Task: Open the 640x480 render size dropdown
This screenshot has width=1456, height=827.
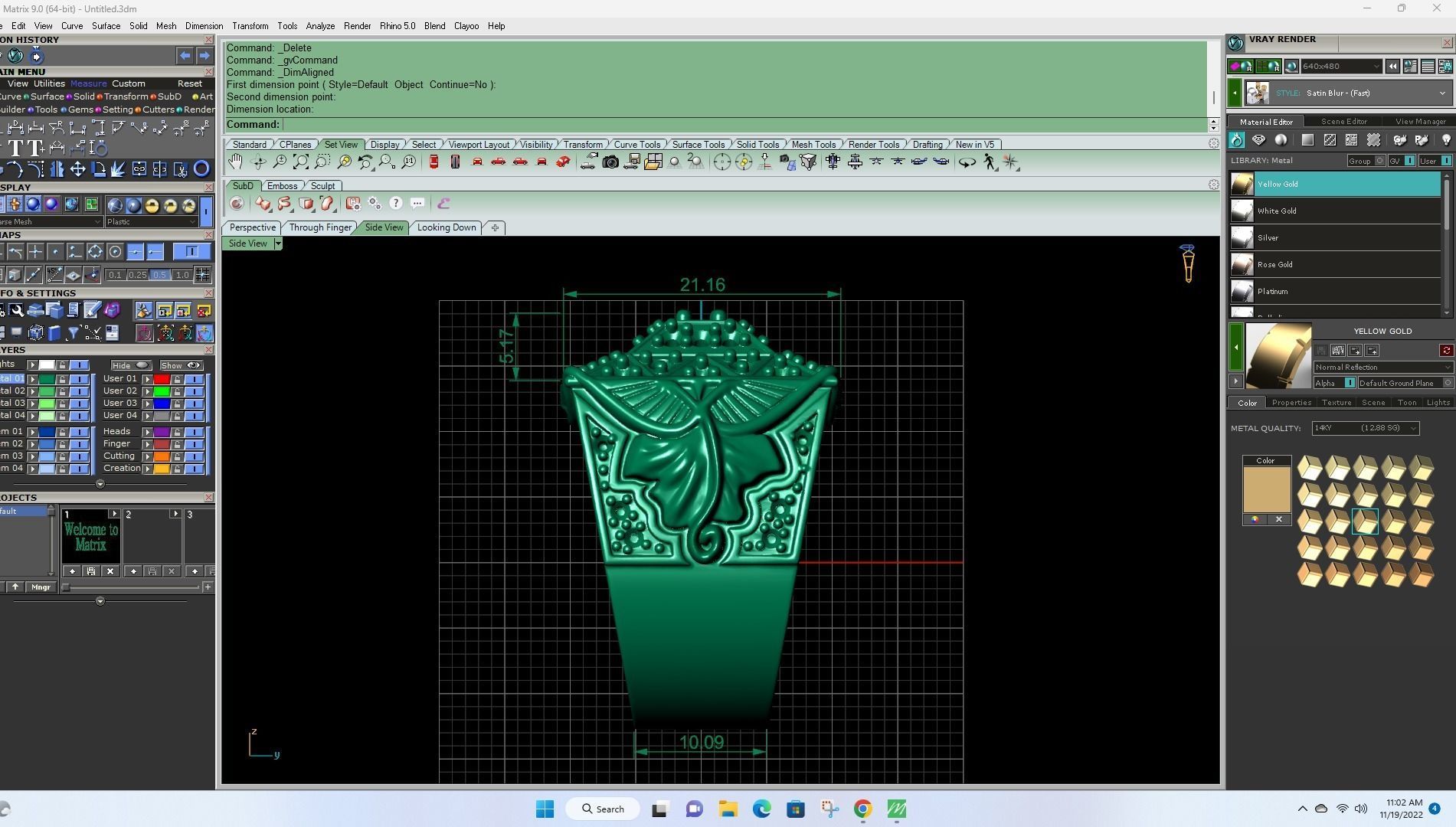Action: (1342, 67)
